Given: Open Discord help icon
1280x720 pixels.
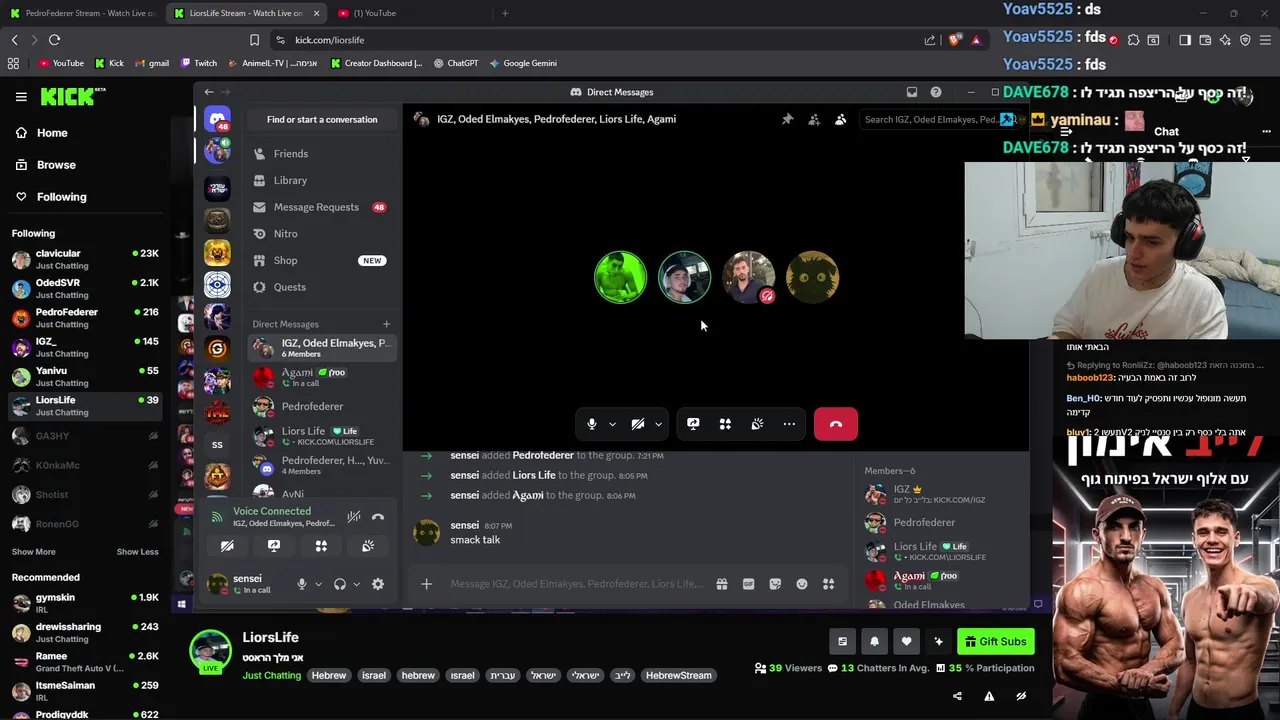Looking at the screenshot, I should [x=936, y=92].
